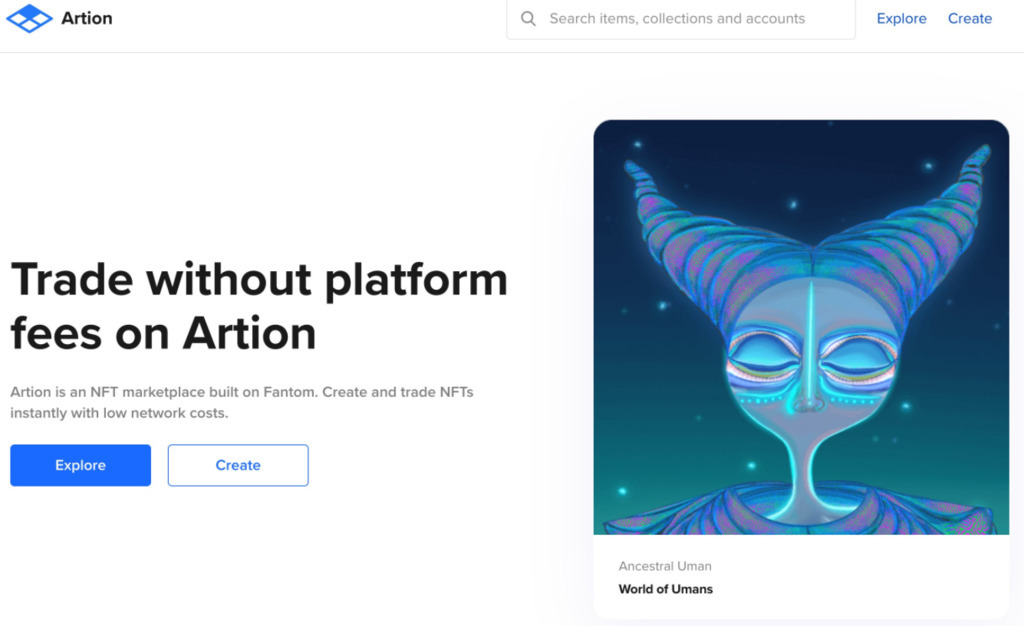Click the Artion brand name text
The height and width of the screenshot is (626, 1024).
tap(87, 18)
